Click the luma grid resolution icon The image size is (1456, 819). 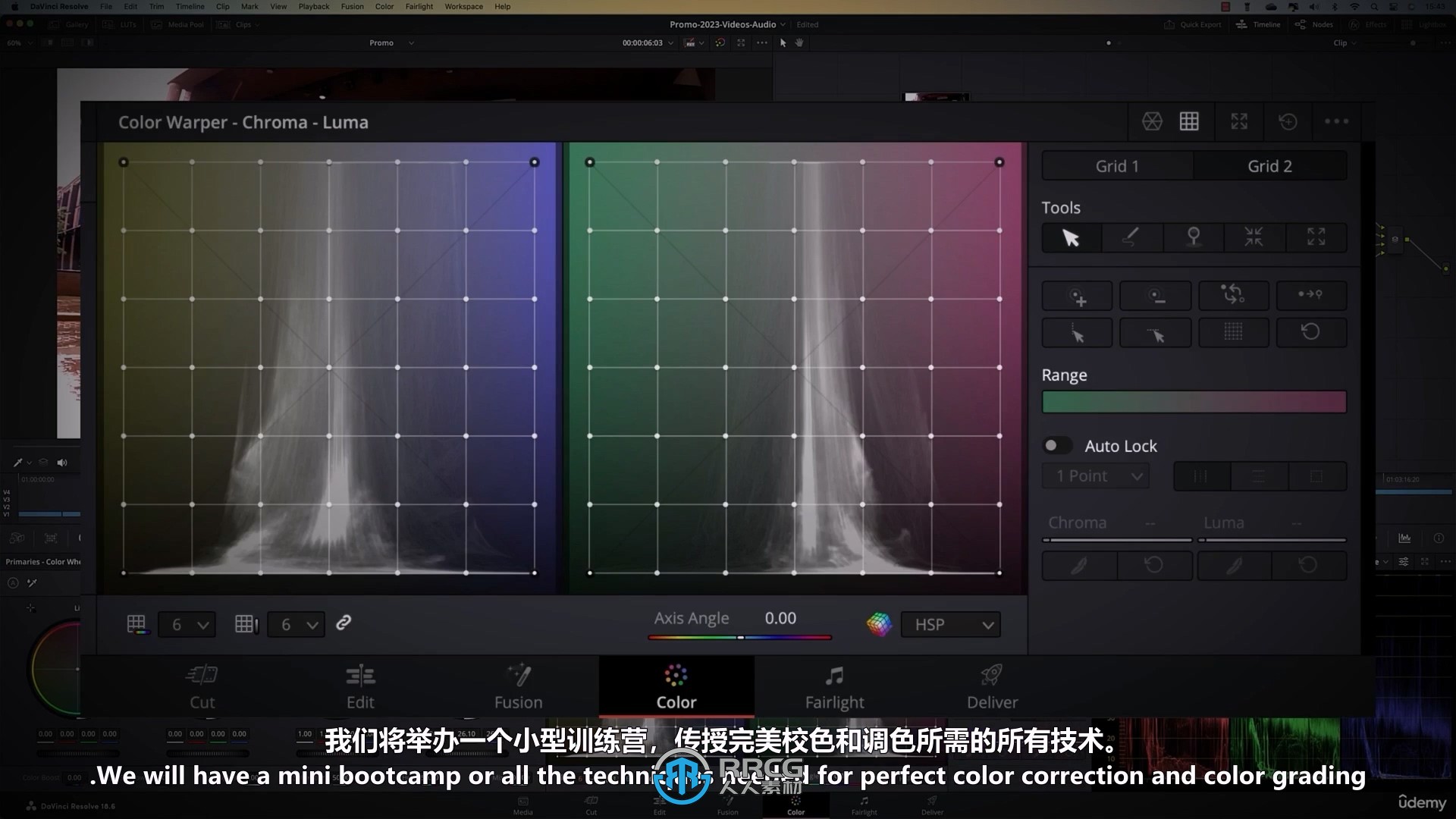click(x=246, y=624)
